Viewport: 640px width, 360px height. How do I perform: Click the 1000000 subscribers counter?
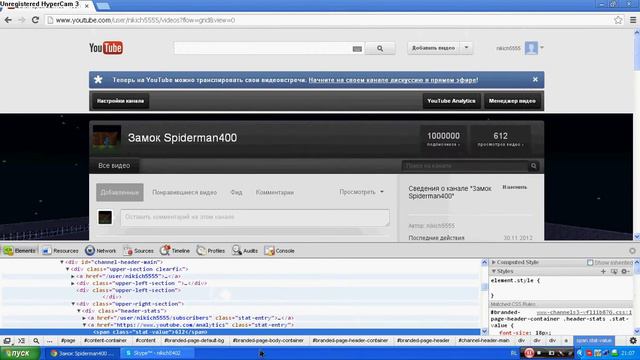tap(443, 139)
